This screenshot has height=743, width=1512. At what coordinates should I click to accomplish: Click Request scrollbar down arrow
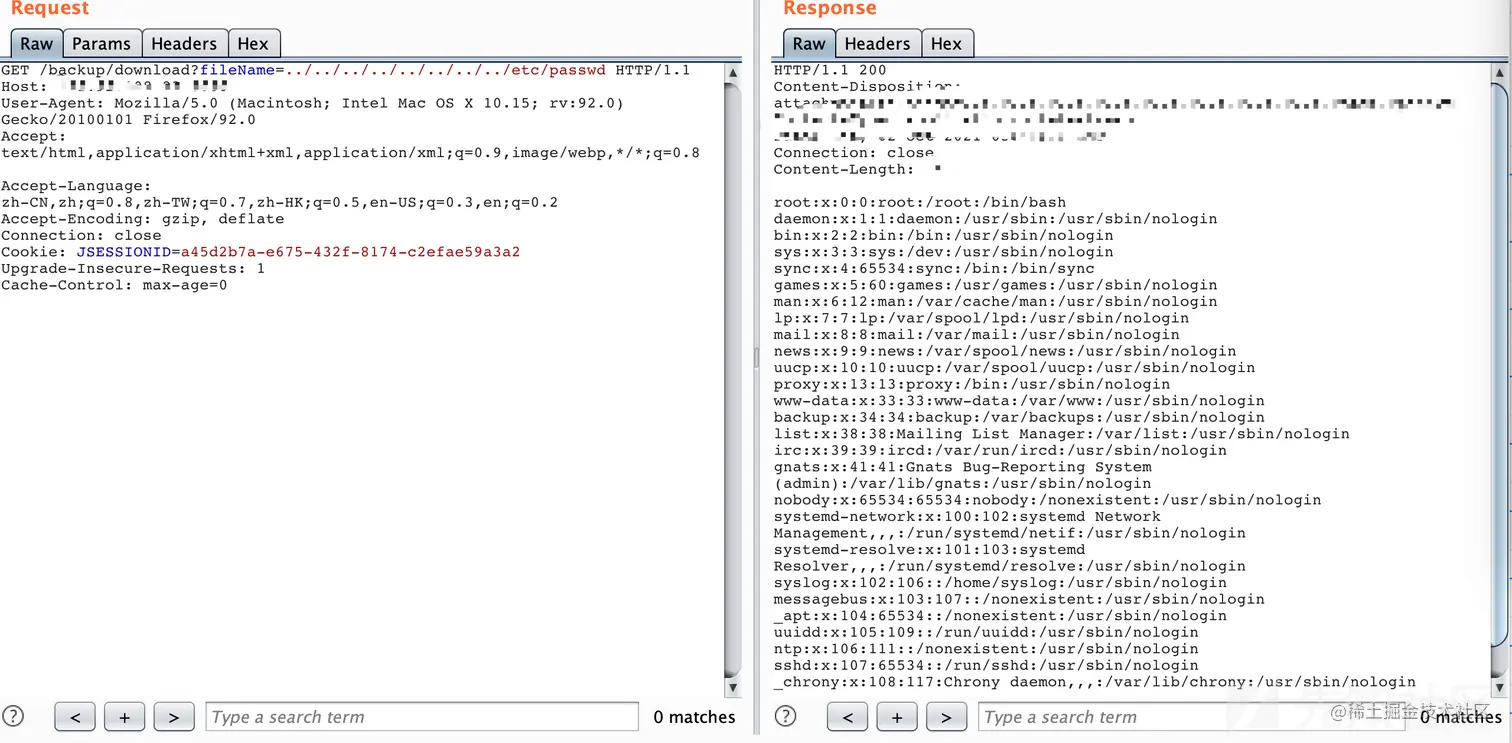733,688
